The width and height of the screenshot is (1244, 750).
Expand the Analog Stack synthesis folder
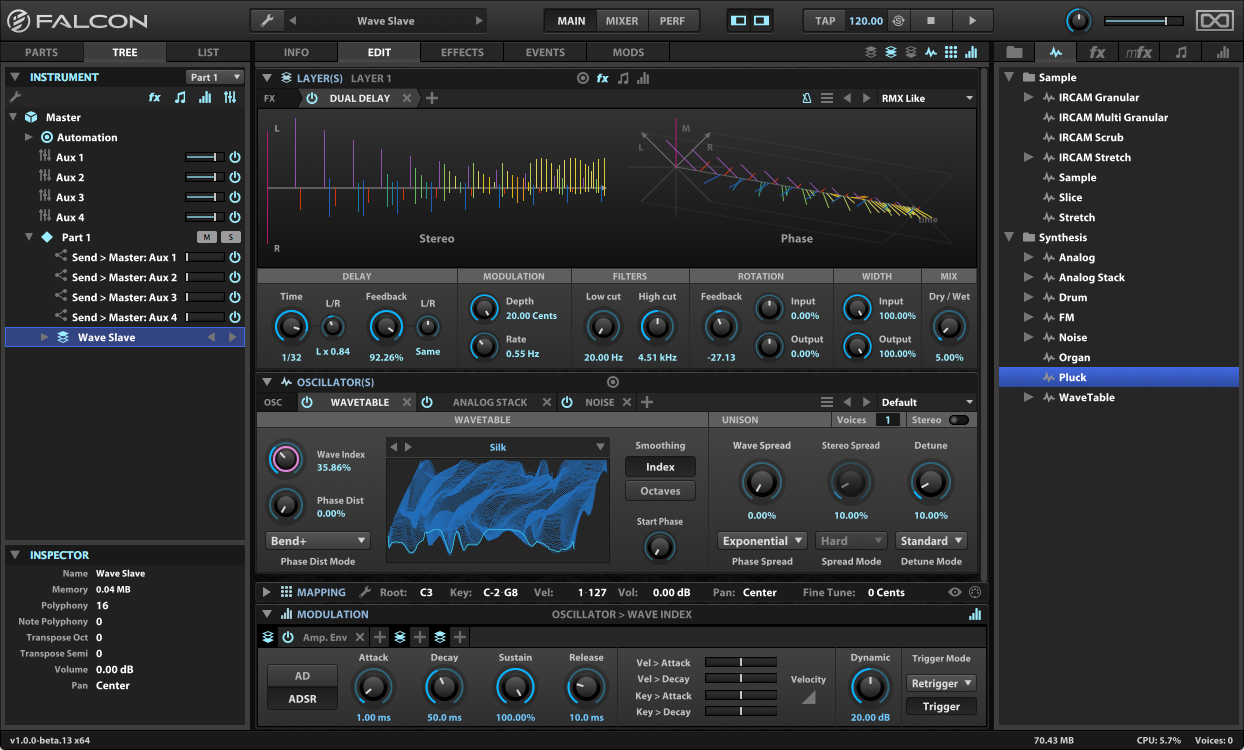(1029, 277)
